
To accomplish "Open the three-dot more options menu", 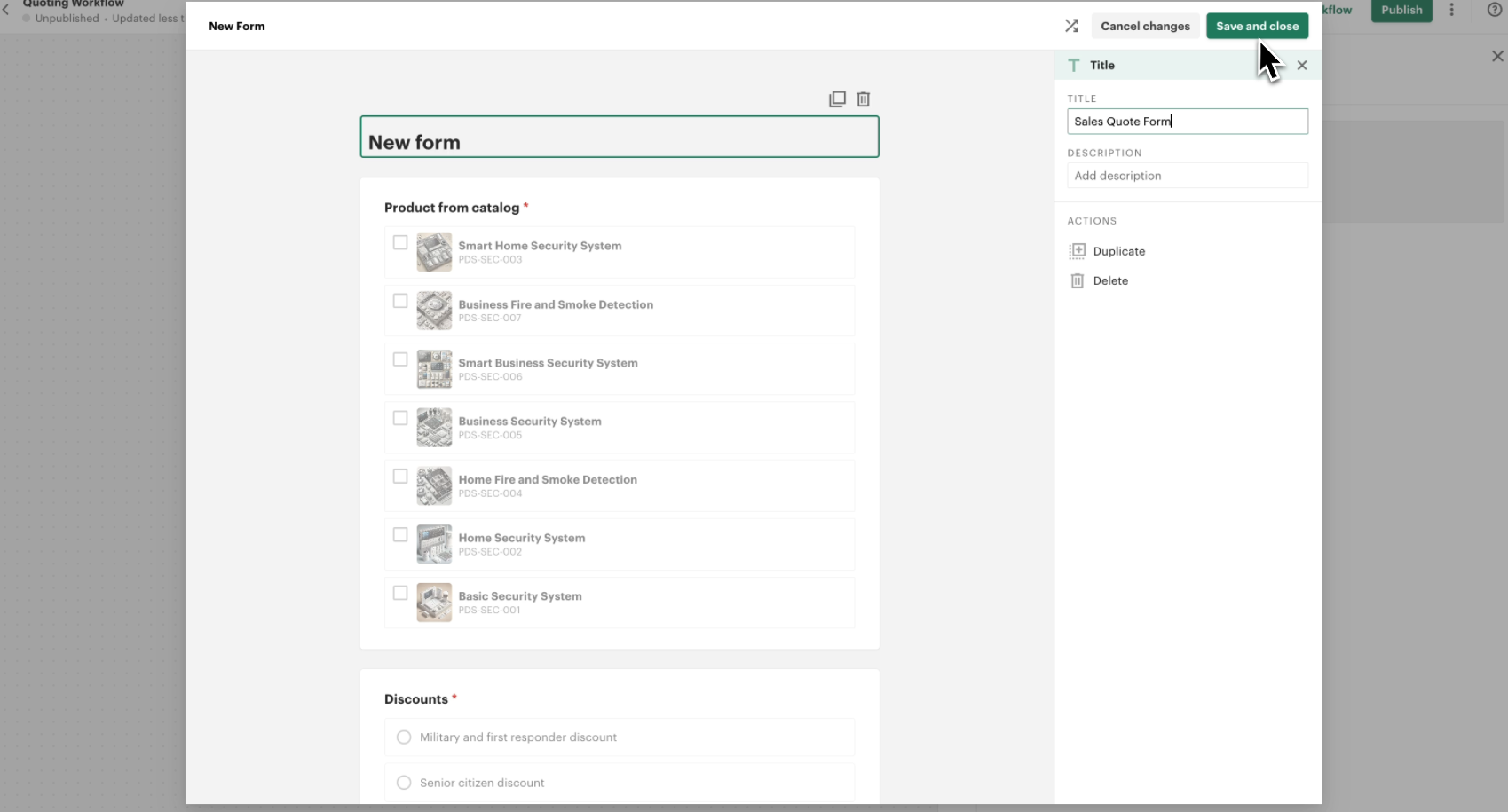I will pyautogui.click(x=1451, y=10).
